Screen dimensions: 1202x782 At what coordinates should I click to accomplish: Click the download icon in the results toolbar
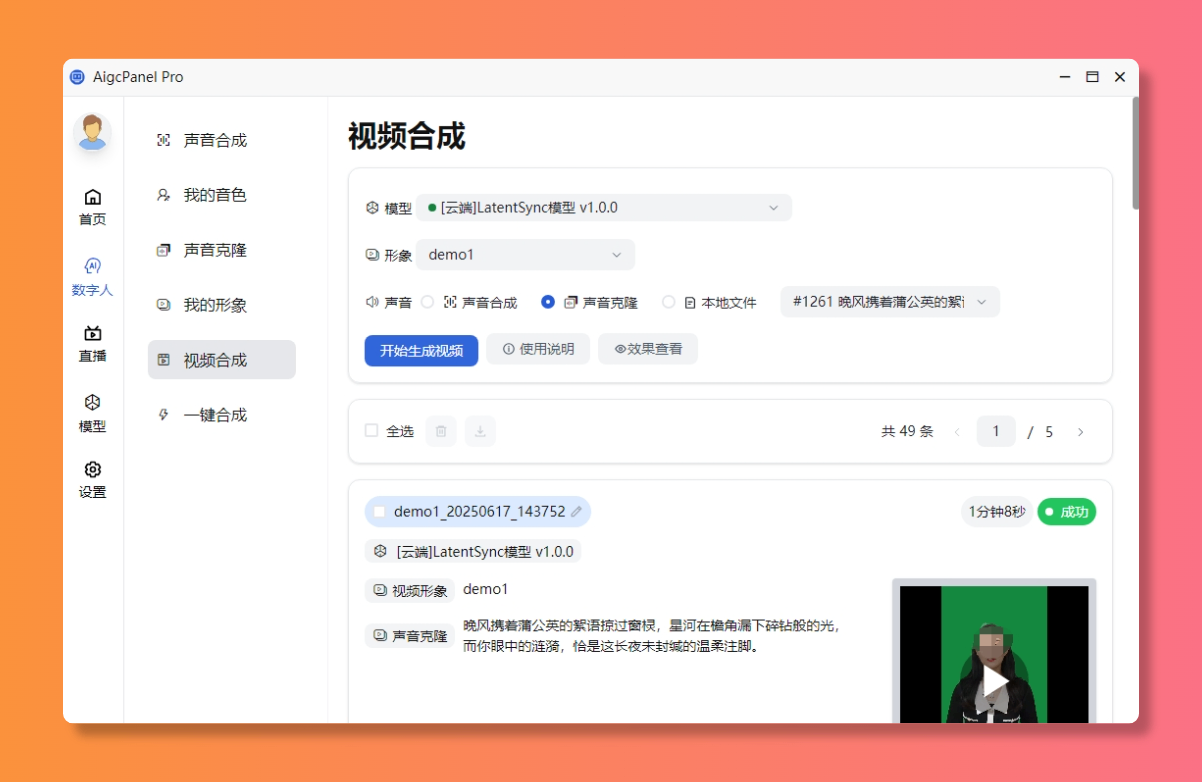coord(480,430)
